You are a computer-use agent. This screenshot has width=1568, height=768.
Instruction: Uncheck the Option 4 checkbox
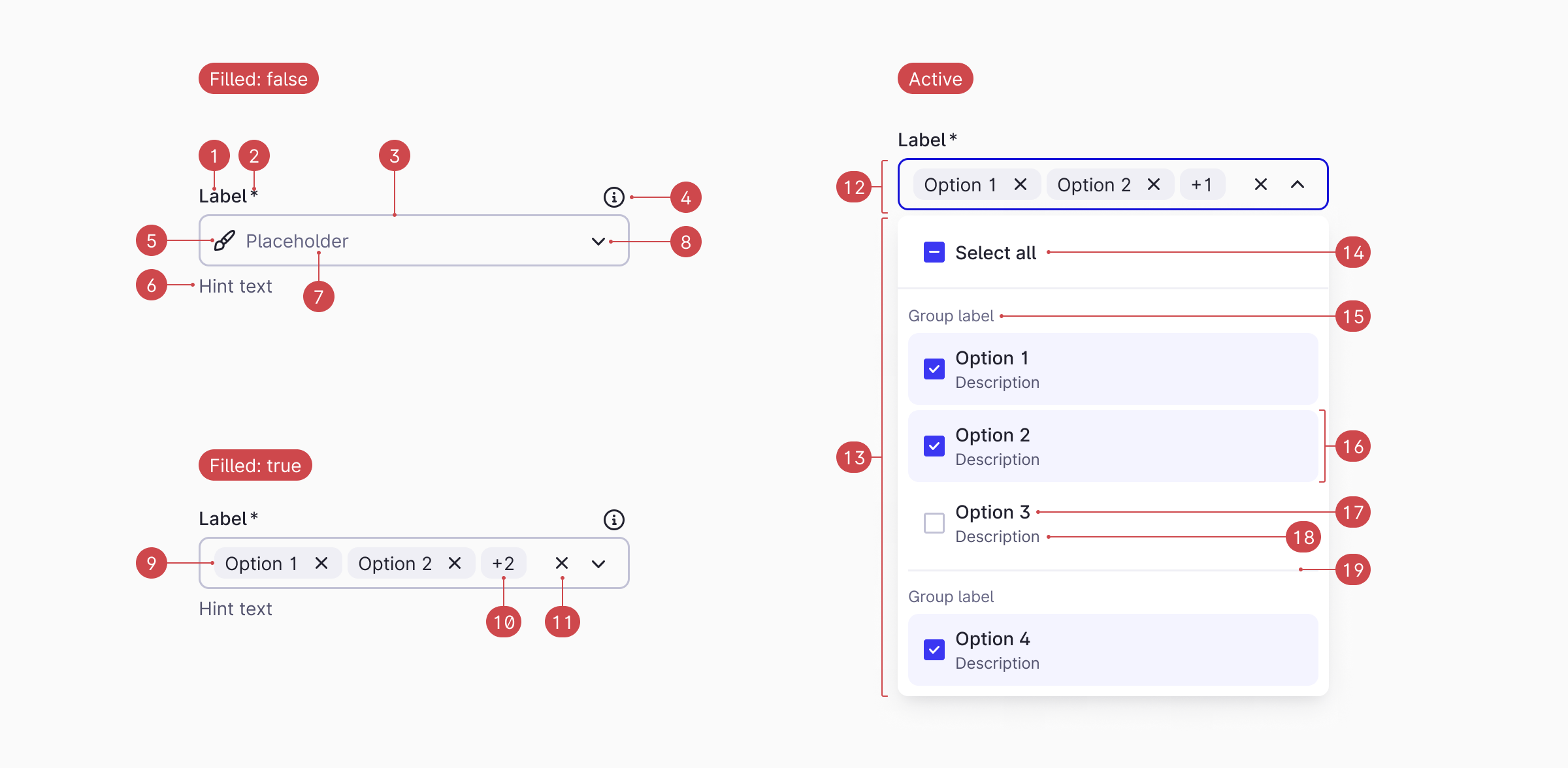934,650
